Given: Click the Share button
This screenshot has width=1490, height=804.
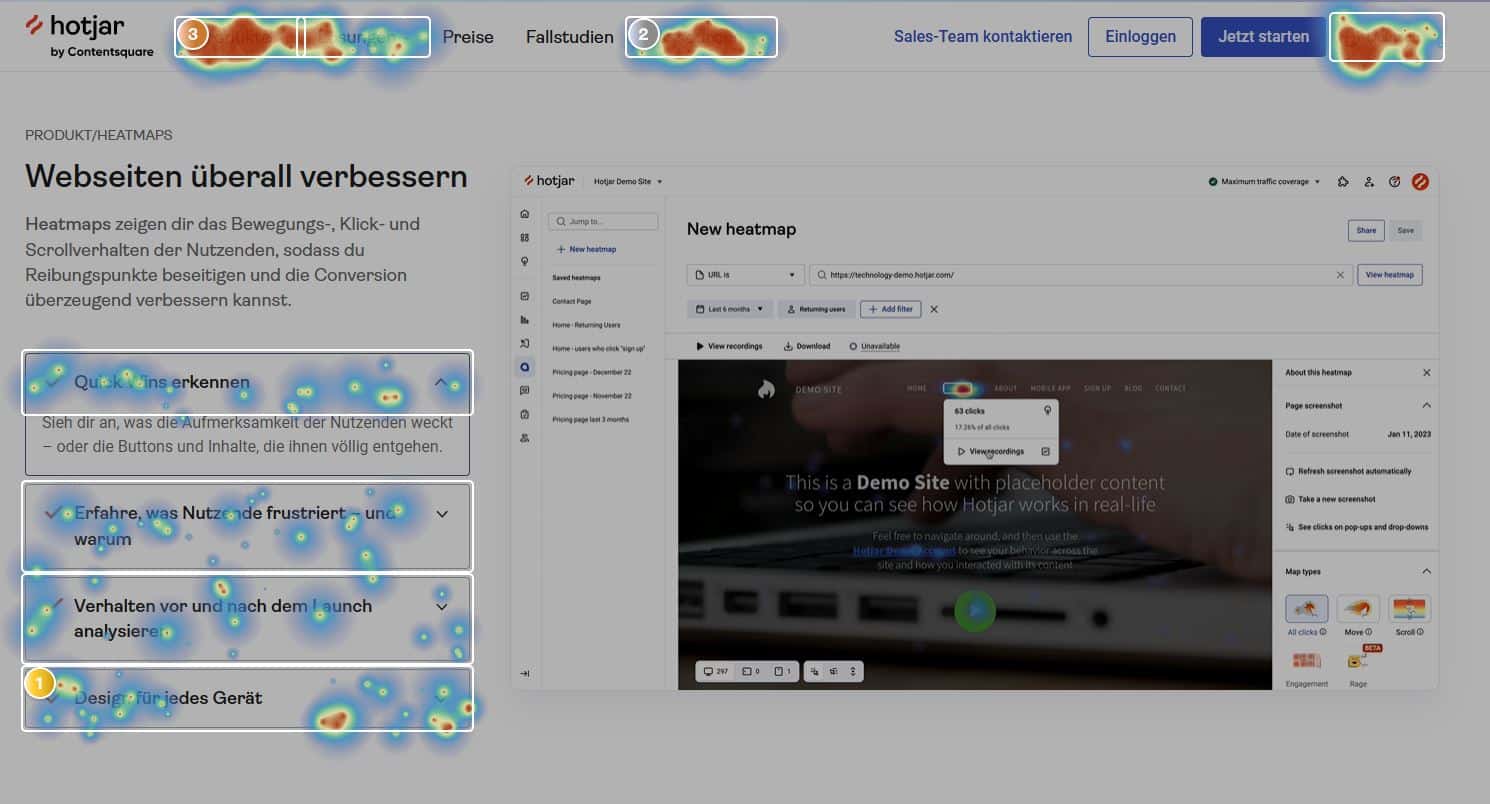Looking at the screenshot, I should (x=1366, y=230).
